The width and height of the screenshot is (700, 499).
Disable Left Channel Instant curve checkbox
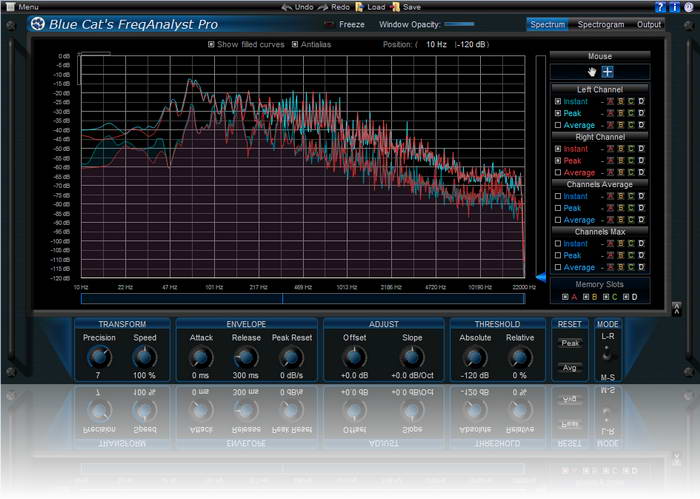557,102
